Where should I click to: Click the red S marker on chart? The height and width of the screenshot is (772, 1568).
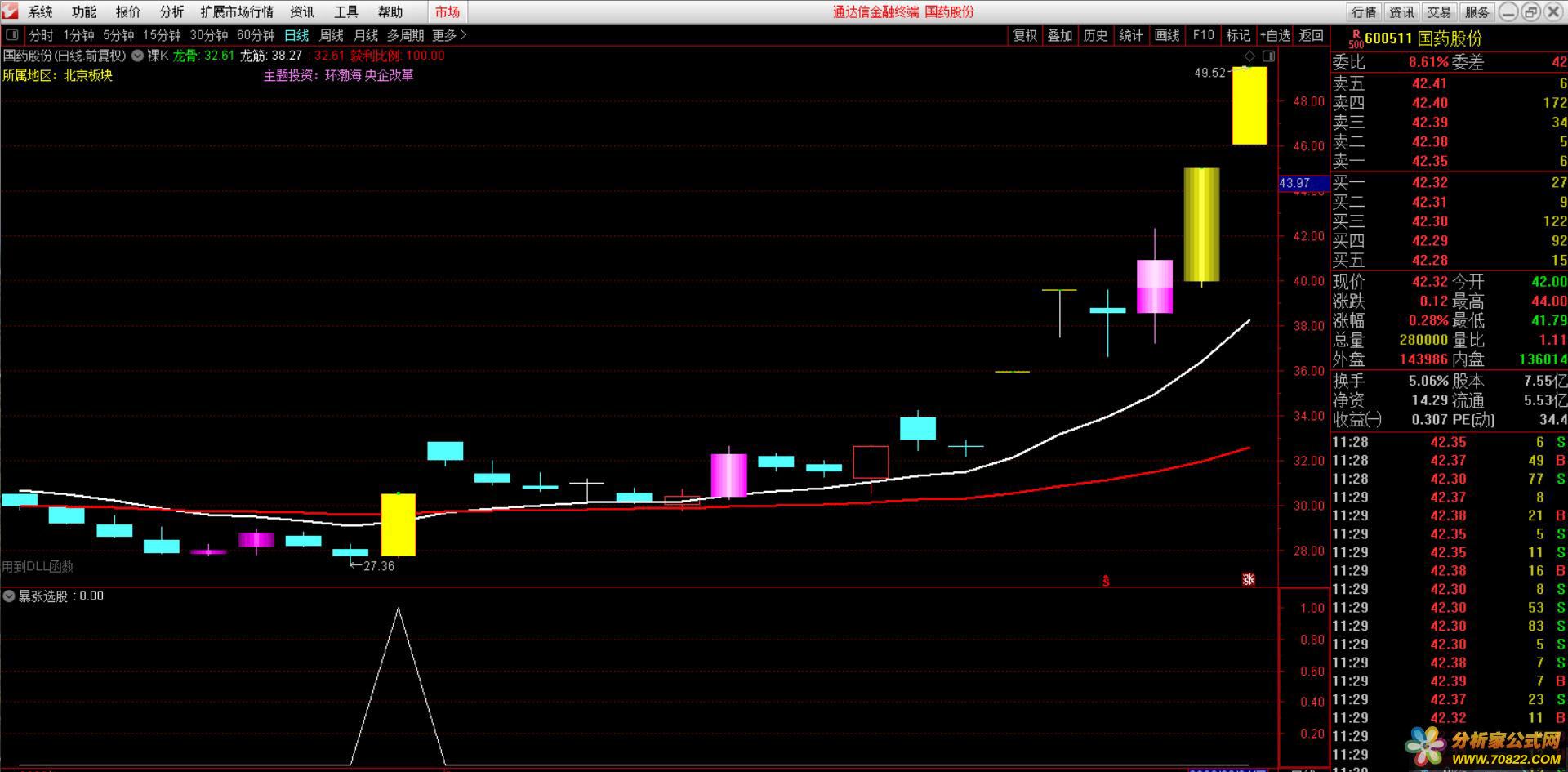coord(1107,581)
